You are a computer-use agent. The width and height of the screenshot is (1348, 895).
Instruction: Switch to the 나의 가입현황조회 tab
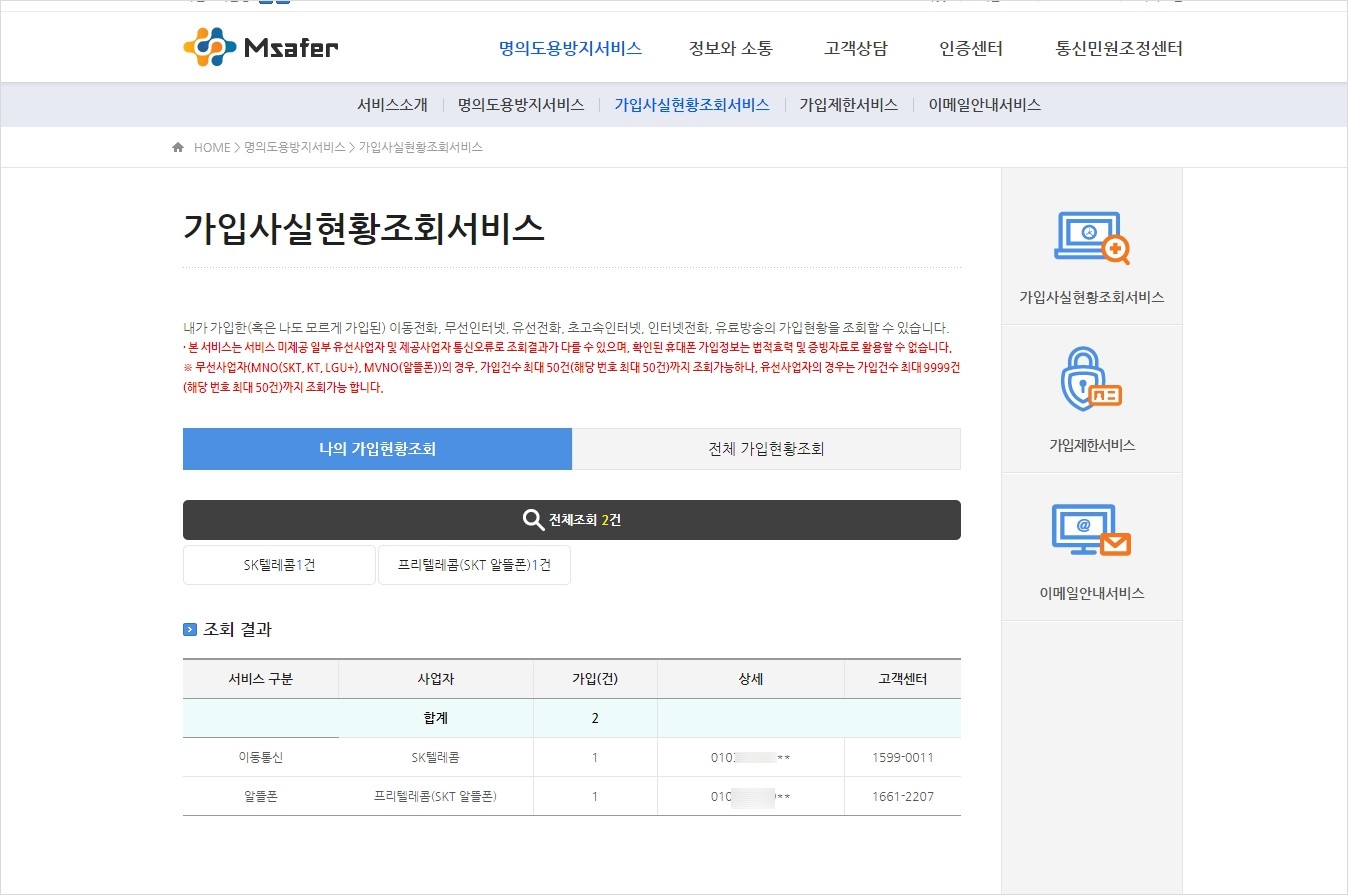[x=377, y=449]
